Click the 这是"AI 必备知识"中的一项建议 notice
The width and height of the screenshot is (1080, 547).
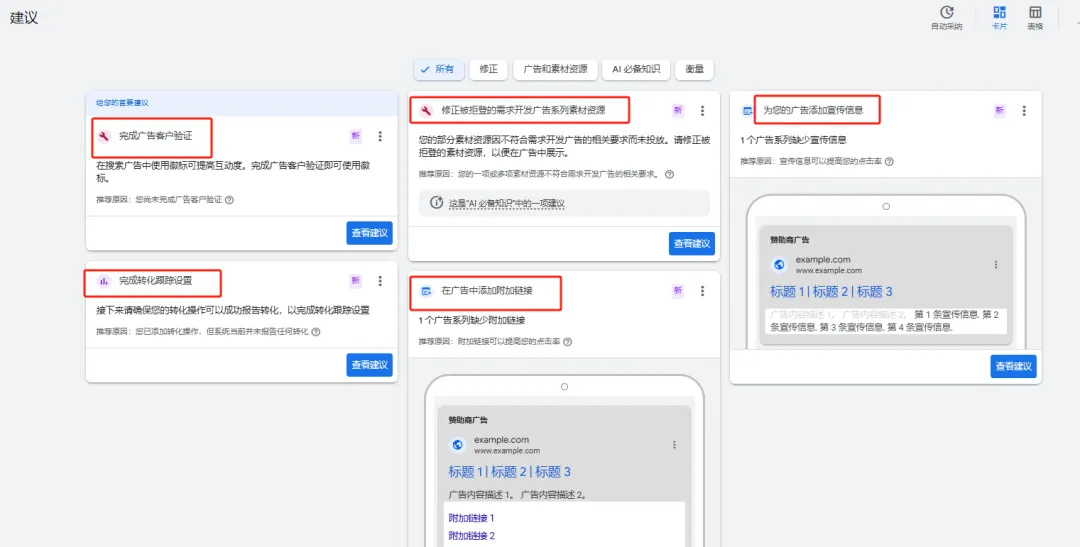coord(564,204)
